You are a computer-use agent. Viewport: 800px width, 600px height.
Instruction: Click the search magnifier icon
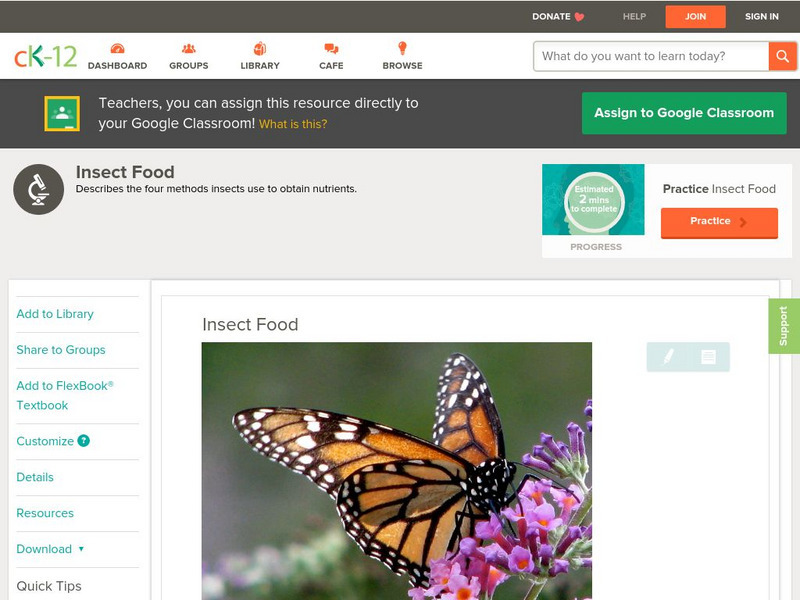782,56
